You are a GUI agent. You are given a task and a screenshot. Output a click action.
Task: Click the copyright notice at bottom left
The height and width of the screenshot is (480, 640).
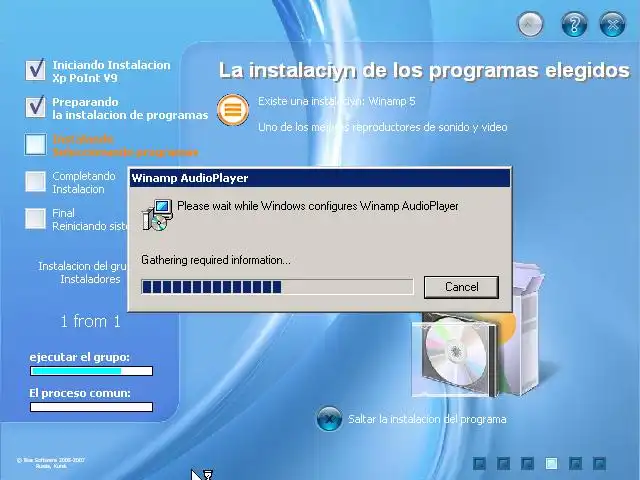click(51, 463)
